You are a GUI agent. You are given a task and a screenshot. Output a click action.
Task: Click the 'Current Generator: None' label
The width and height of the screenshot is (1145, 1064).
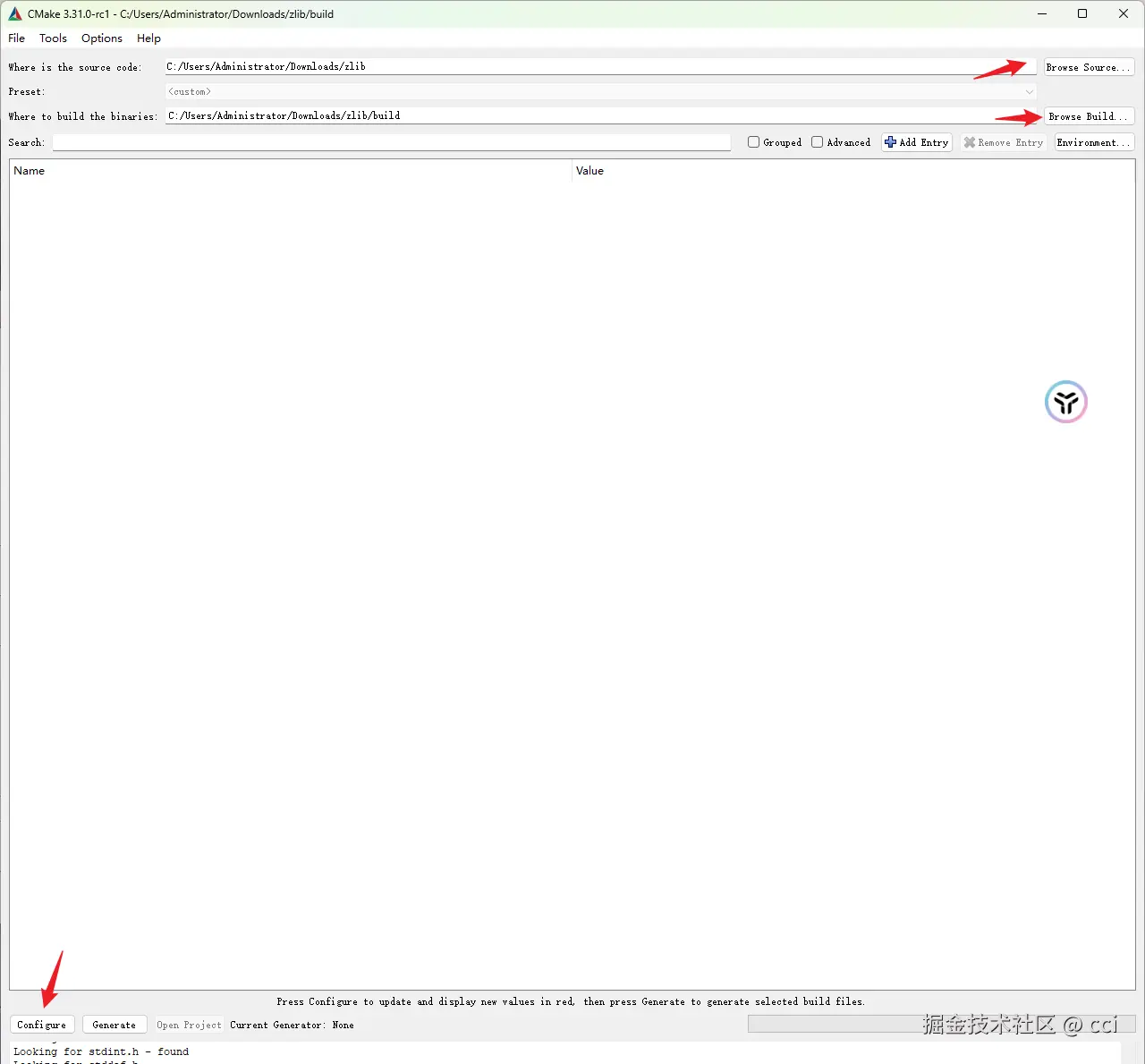point(292,1025)
